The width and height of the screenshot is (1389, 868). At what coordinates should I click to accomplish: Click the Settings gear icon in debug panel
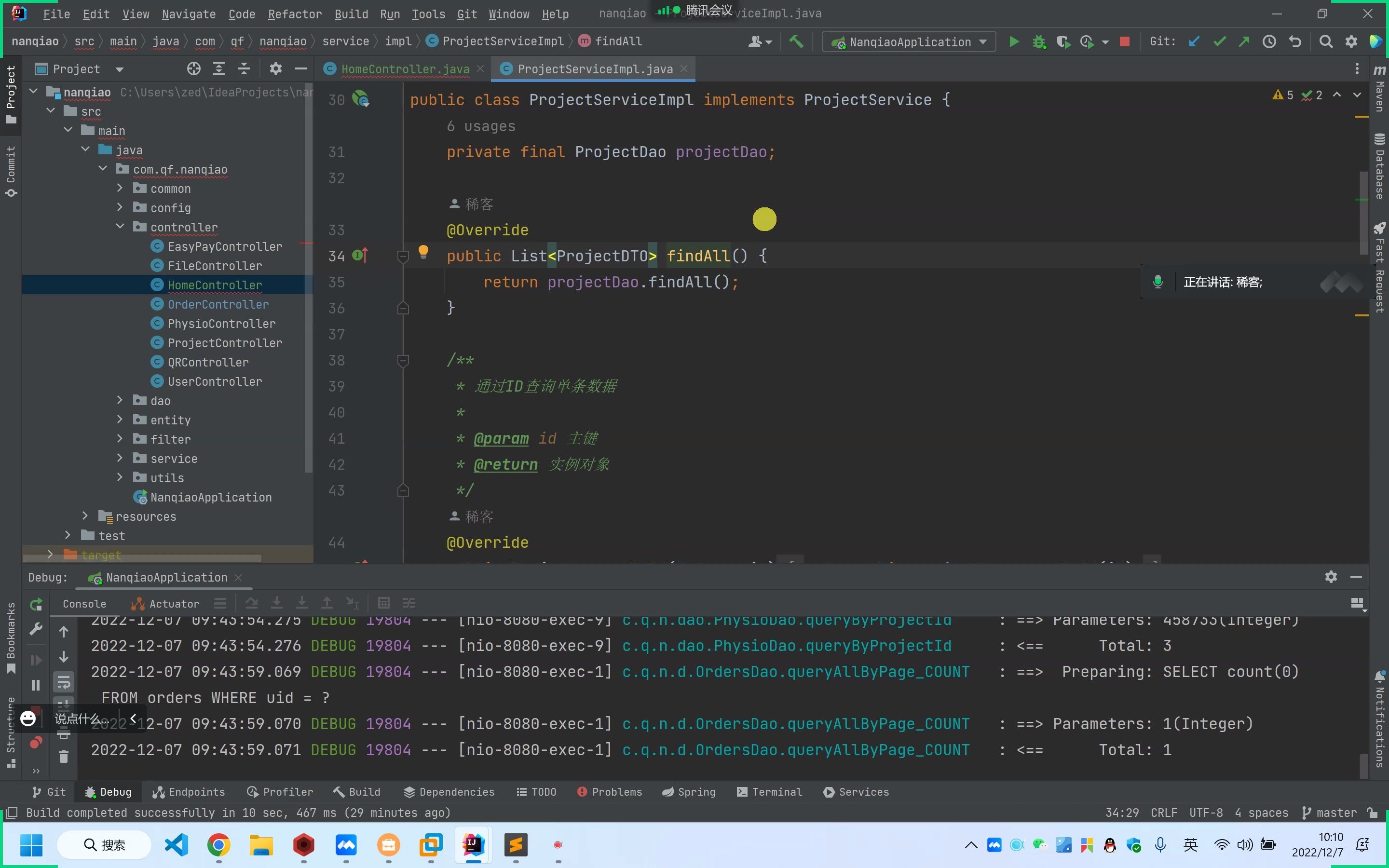(x=1331, y=577)
